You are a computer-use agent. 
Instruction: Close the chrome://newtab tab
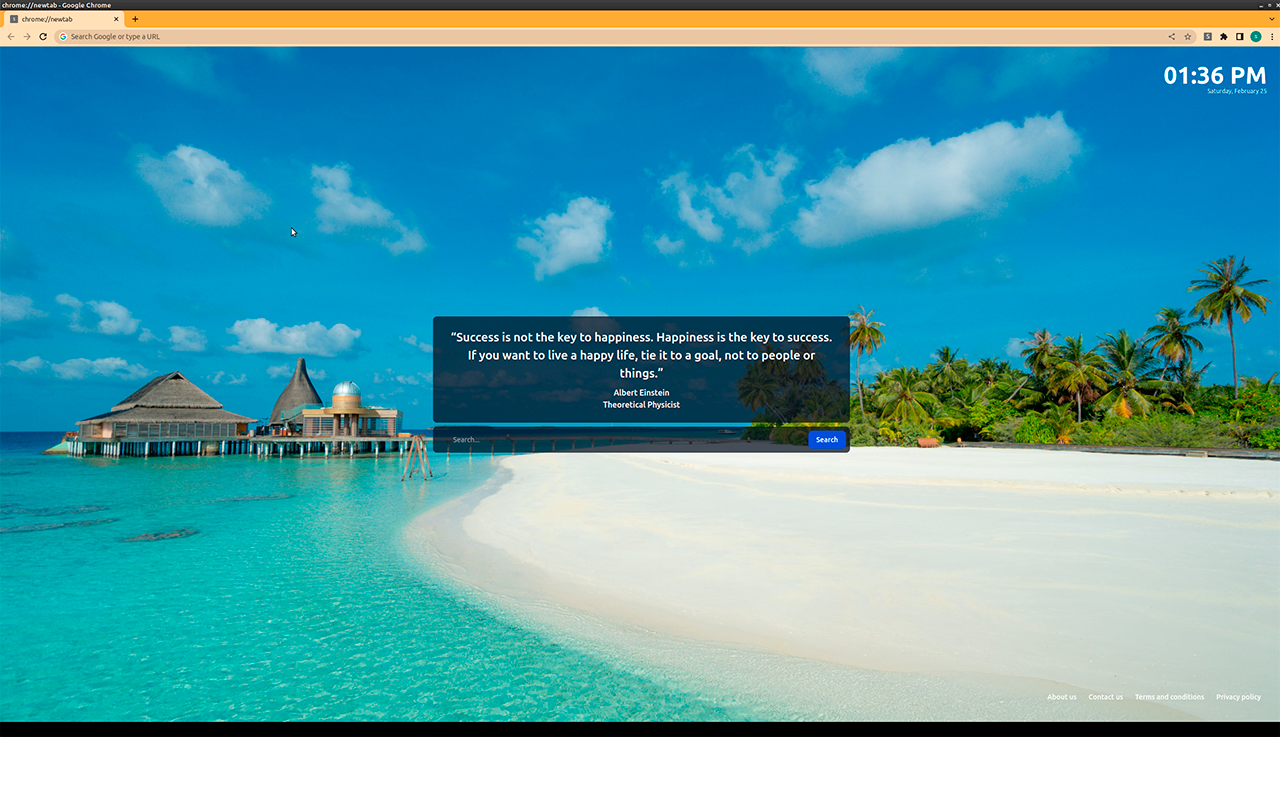[116, 19]
